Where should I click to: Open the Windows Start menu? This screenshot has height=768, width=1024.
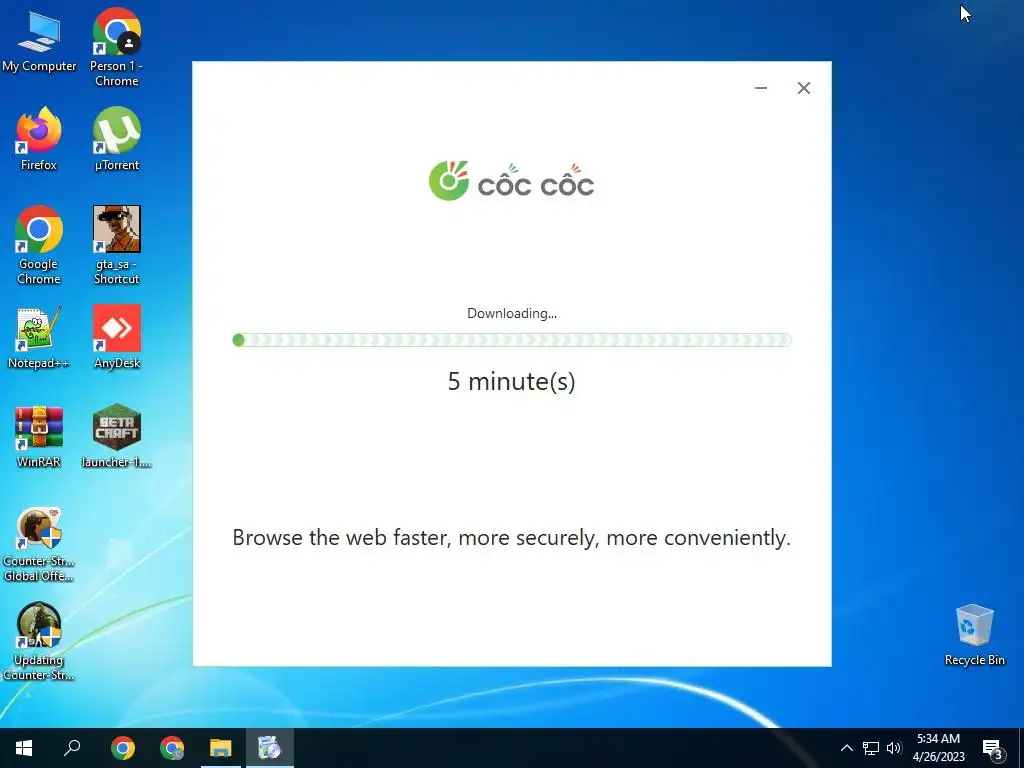(x=24, y=748)
